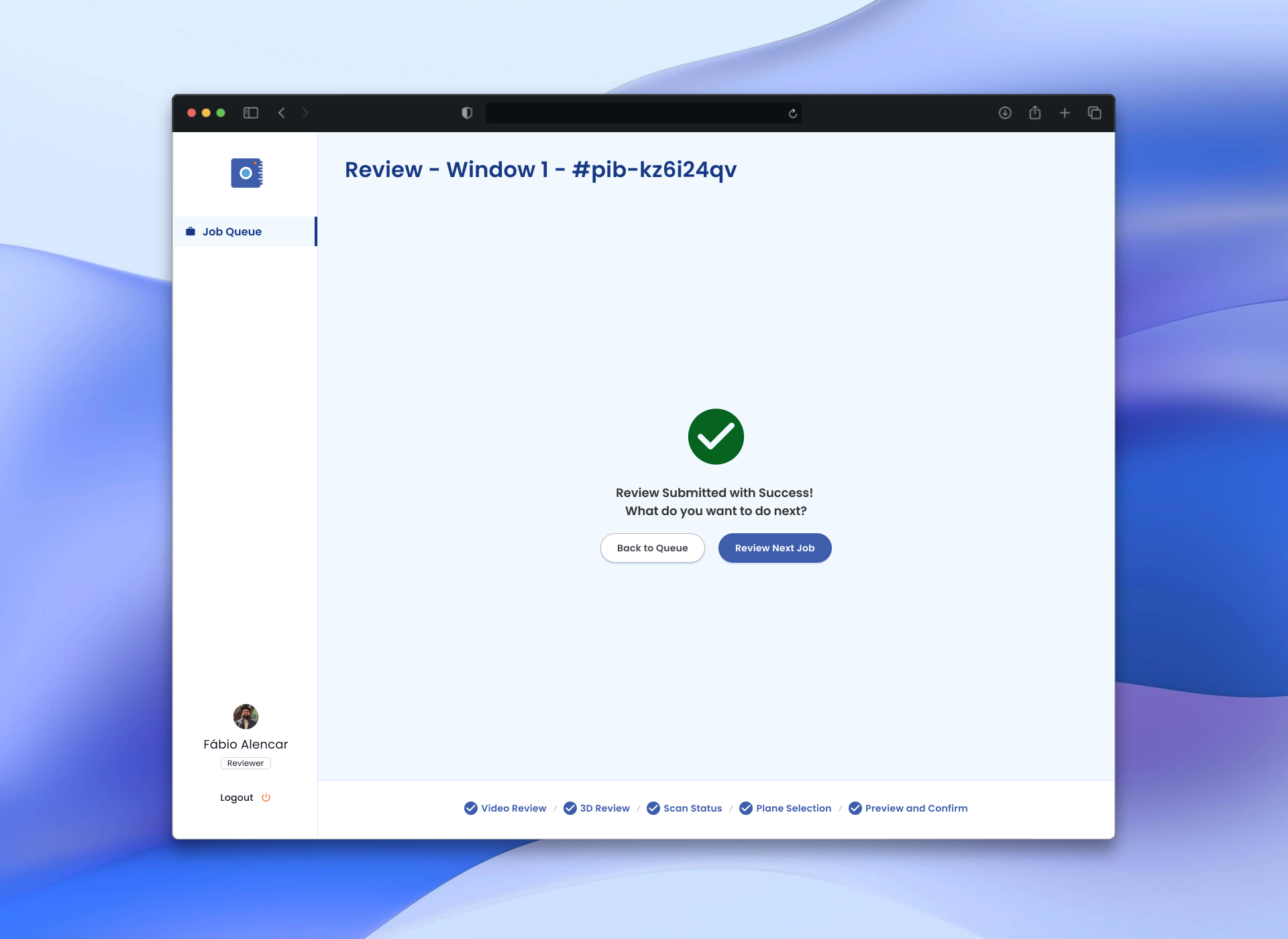Select the Preview and Confirm step

point(916,808)
